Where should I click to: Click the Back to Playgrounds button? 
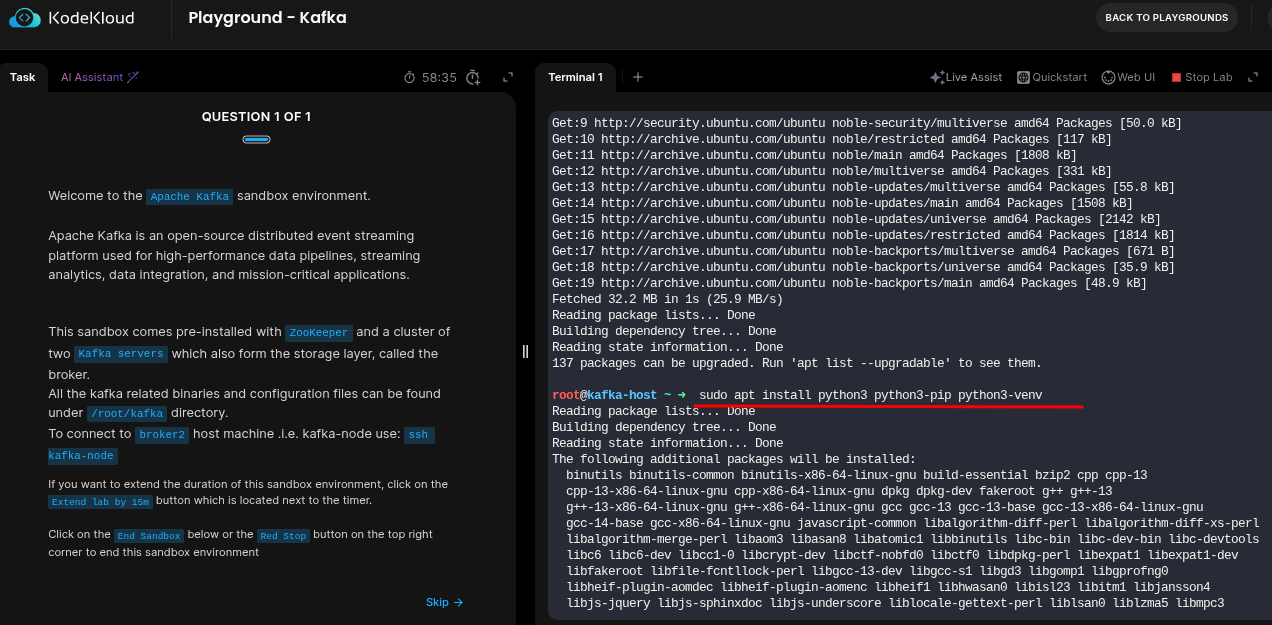tap(1166, 18)
